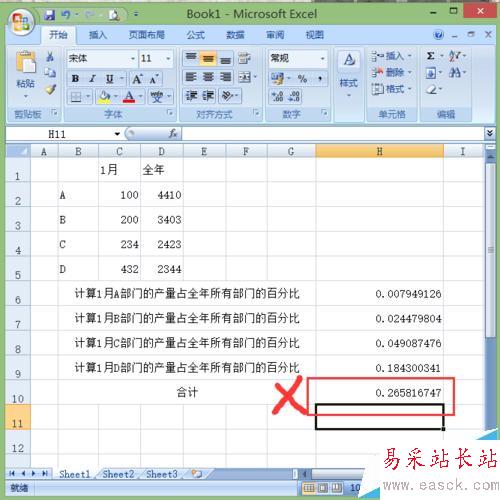Increase decimal places
Viewport: 500px width, 500px height.
pyautogui.click(x=277, y=96)
